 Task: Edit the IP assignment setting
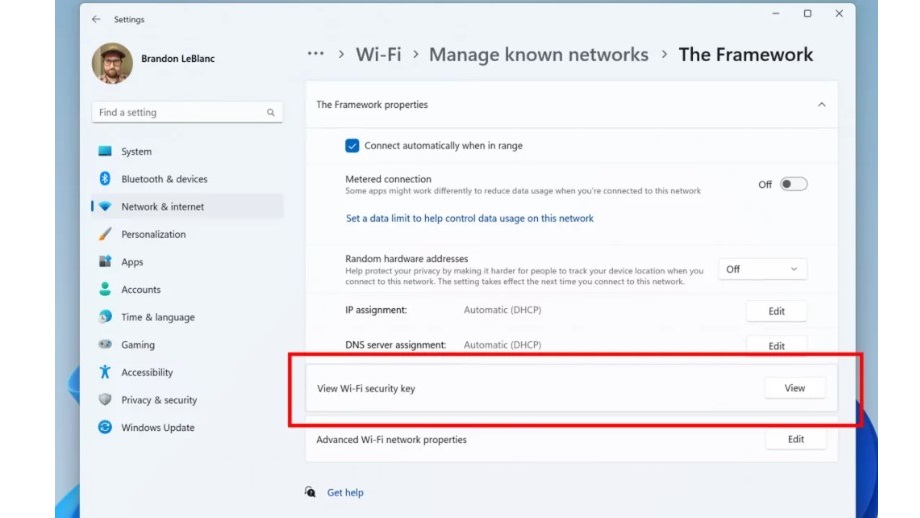[x=776, y=311]
